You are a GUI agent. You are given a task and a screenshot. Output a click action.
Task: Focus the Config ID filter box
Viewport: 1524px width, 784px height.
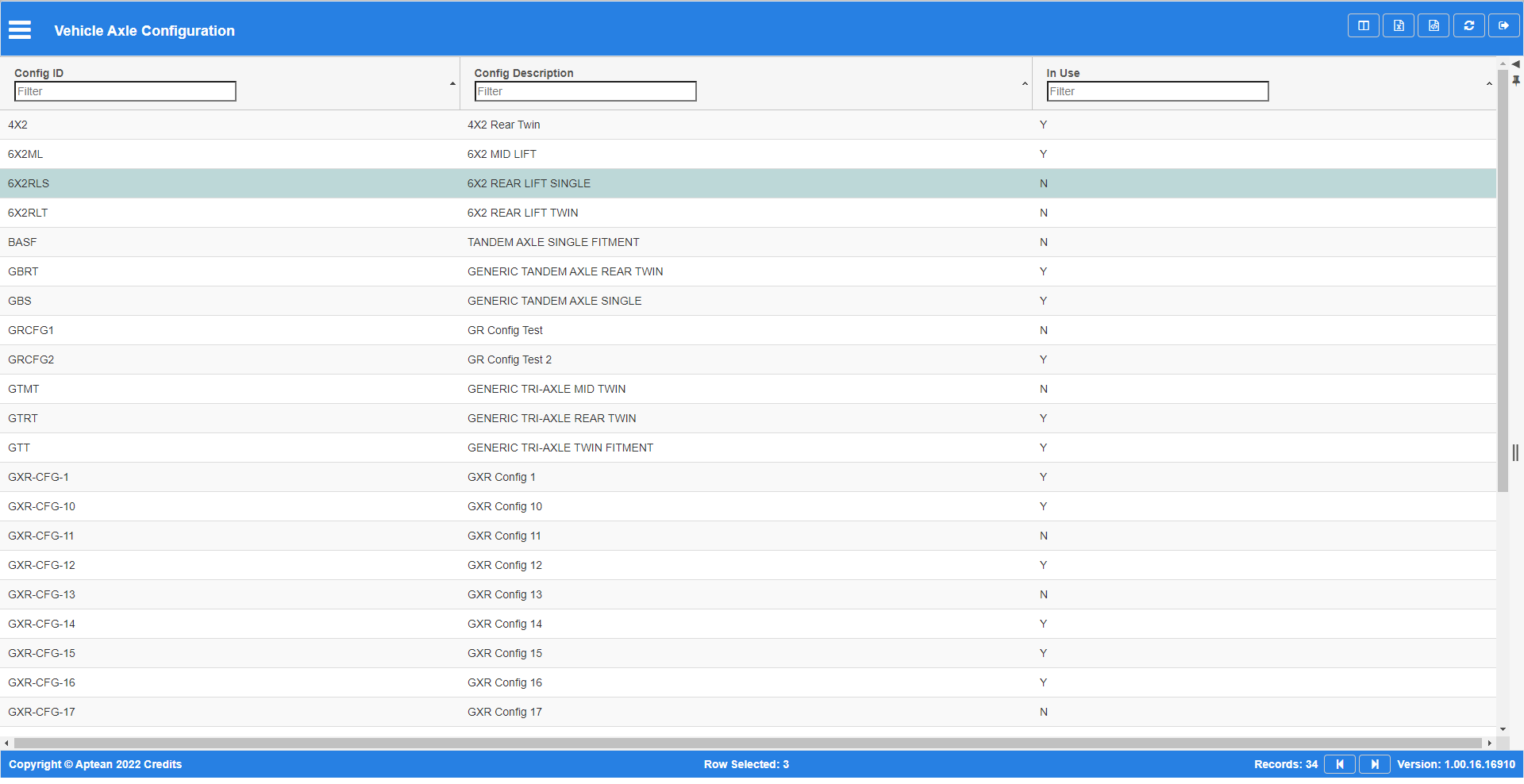pos(125,91)
